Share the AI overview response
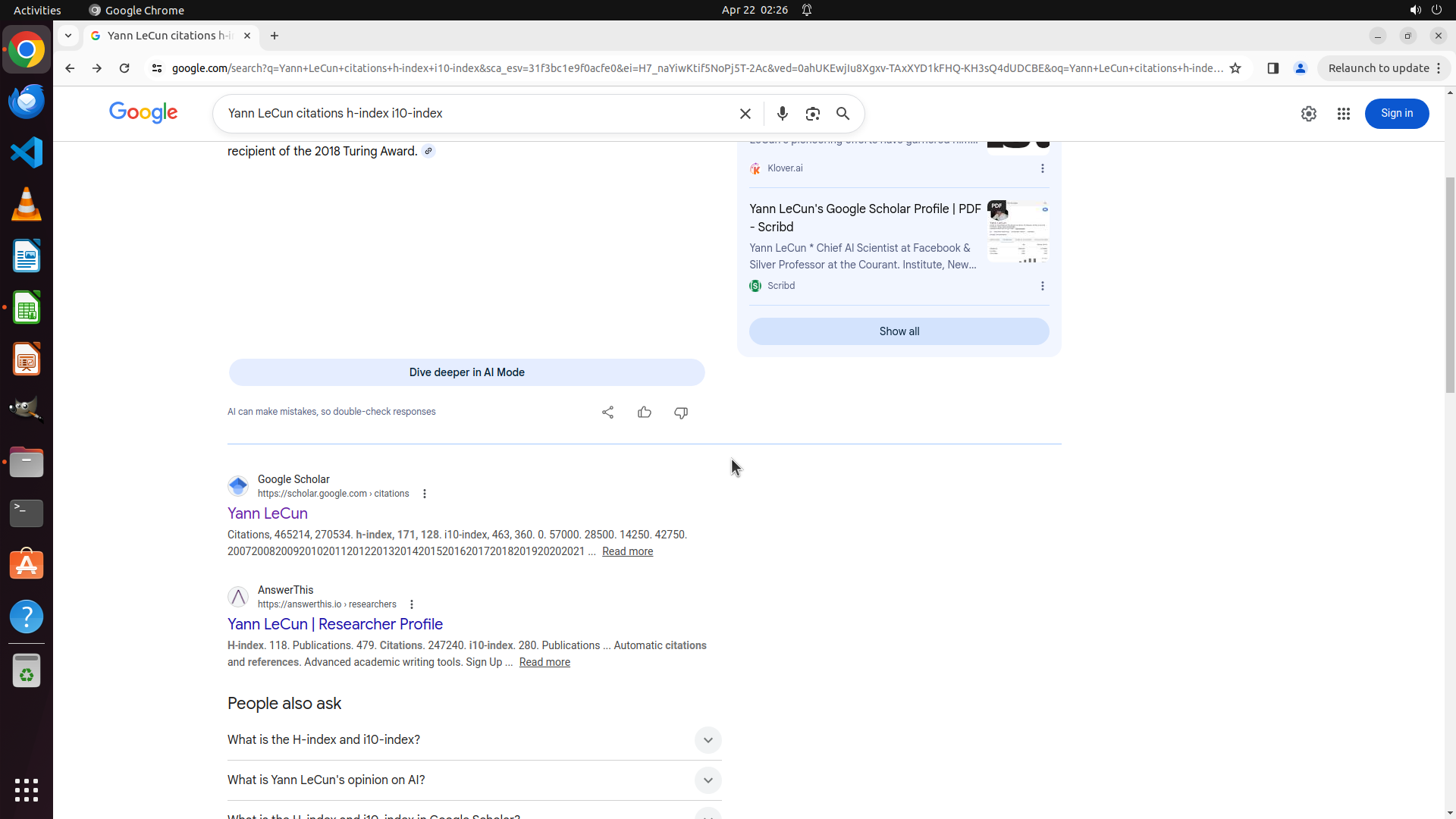Viewport: 1456px width, 819px height. click(607, 413)
